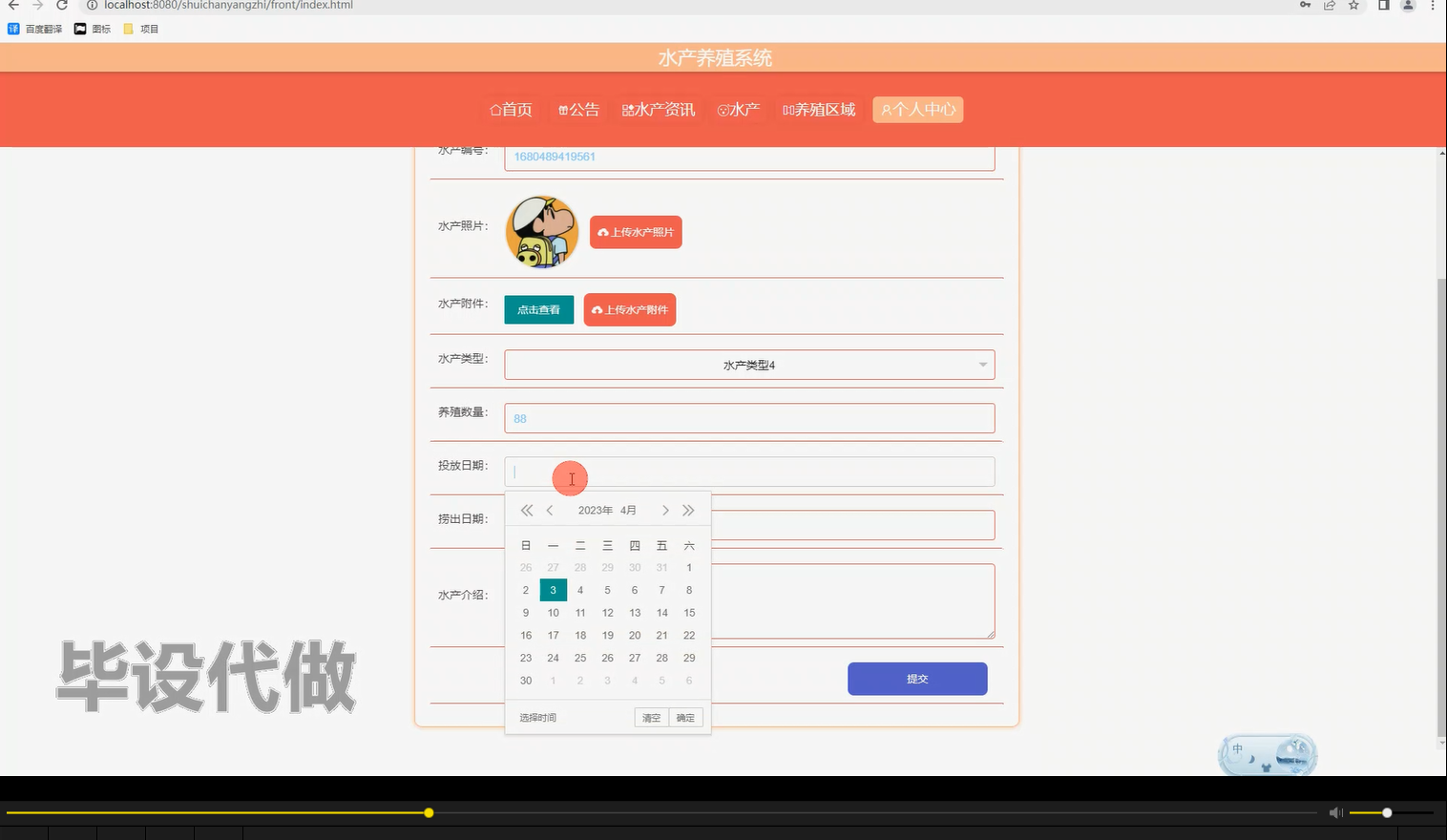
Task: Select the home icon beside 首页
Action: click(494, 109)
